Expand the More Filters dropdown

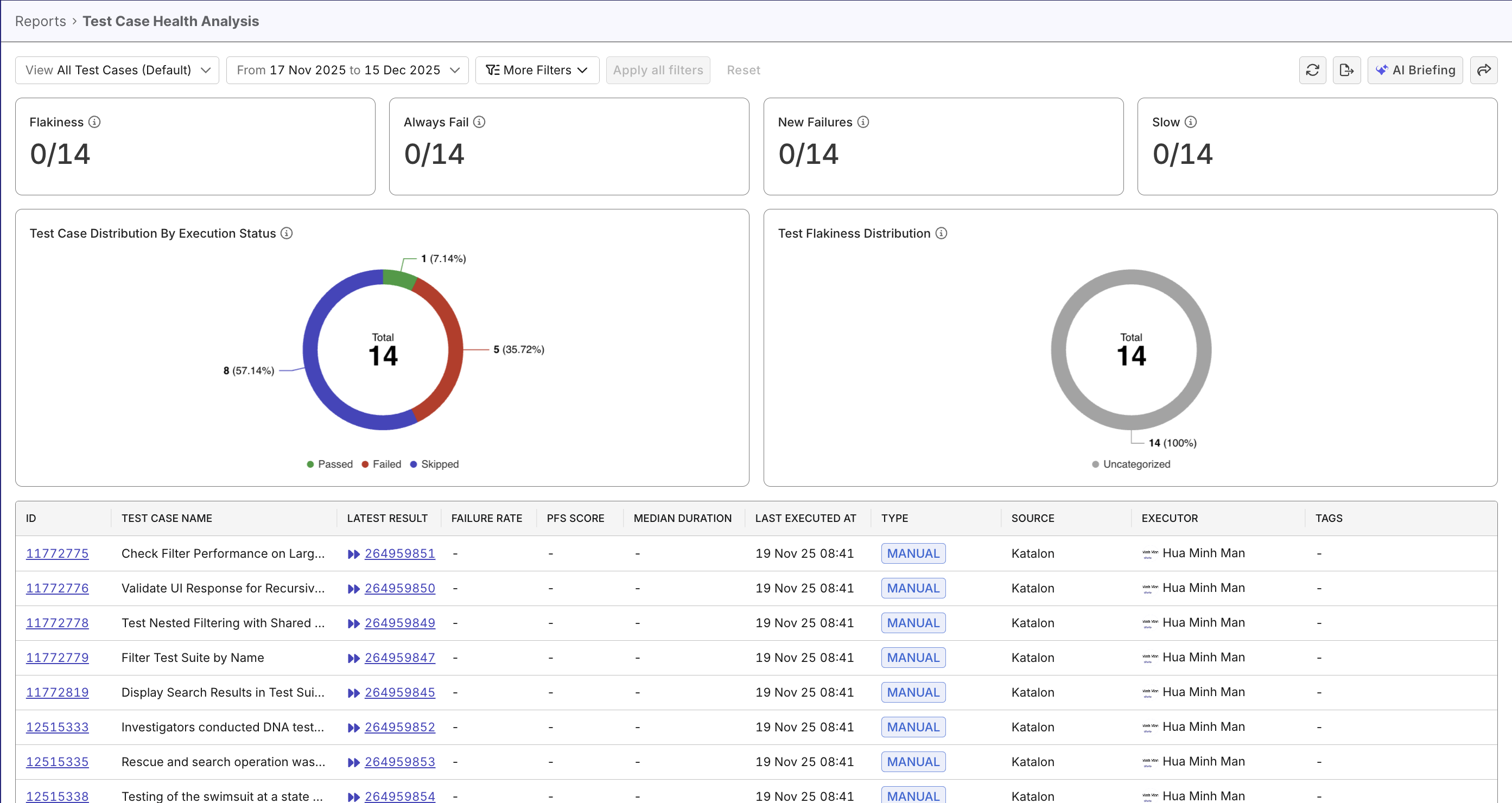coord(537,70)
